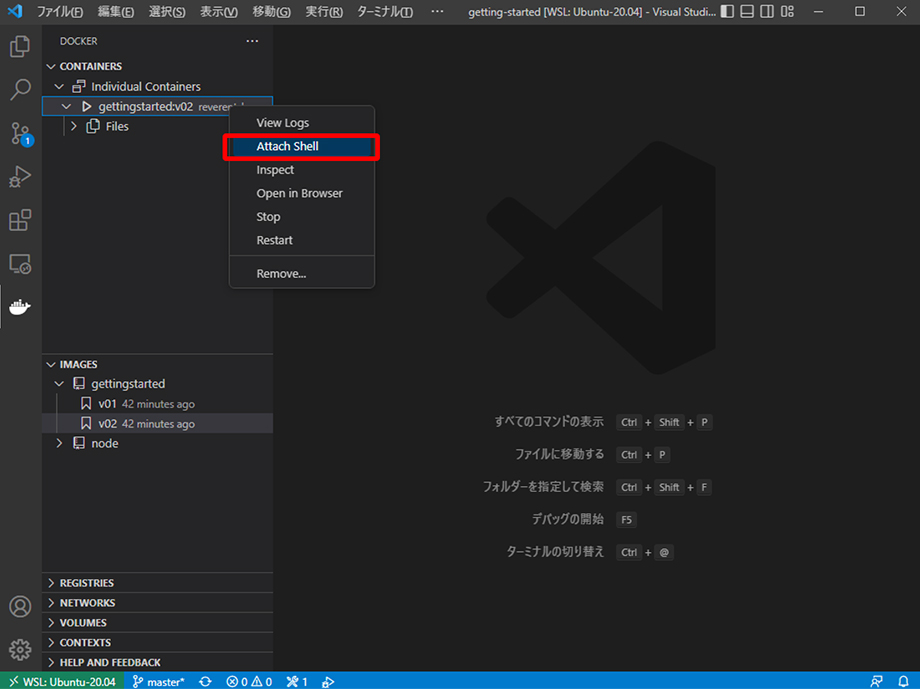This screenshot has width=920, height=690.
Task: Choose View Logs from context menu
Action: [302, 123]
